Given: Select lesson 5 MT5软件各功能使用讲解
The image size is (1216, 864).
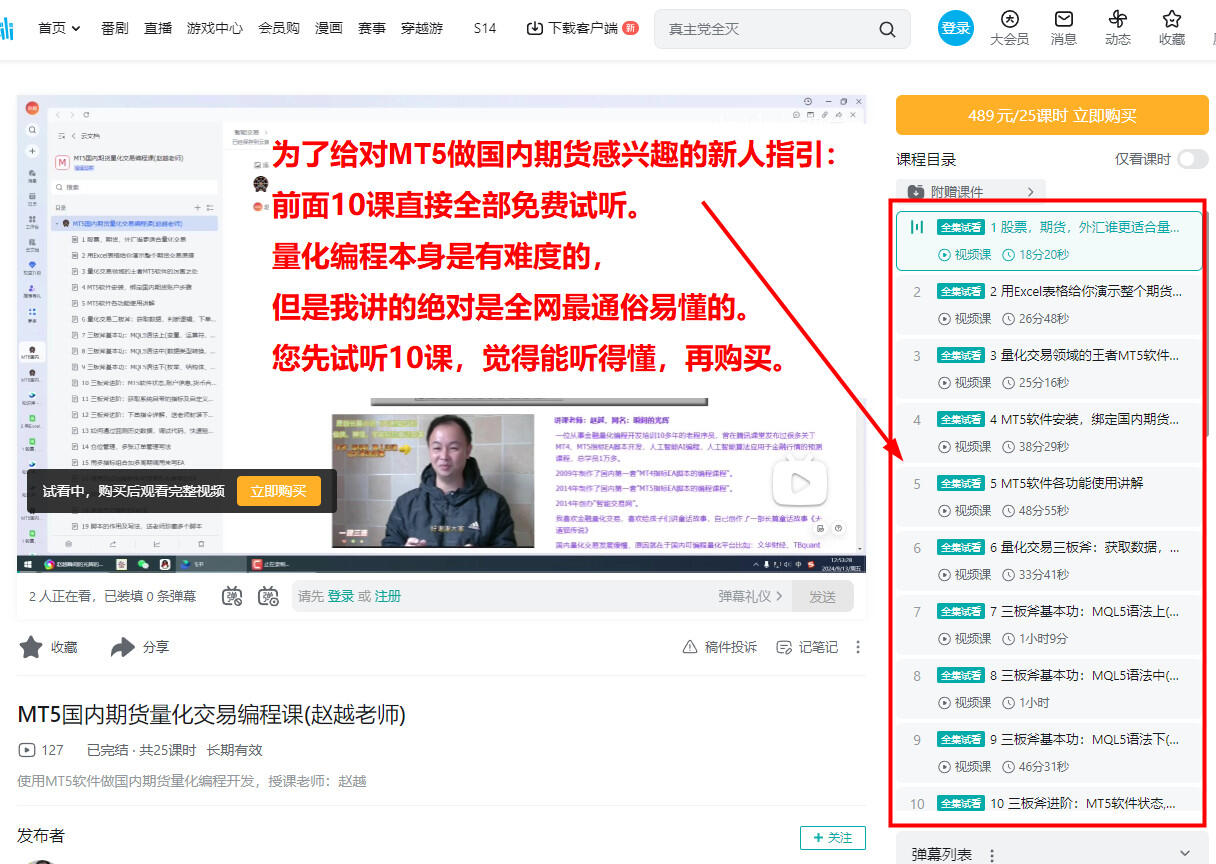Looking at the screenshot, I should point(1049,497).
